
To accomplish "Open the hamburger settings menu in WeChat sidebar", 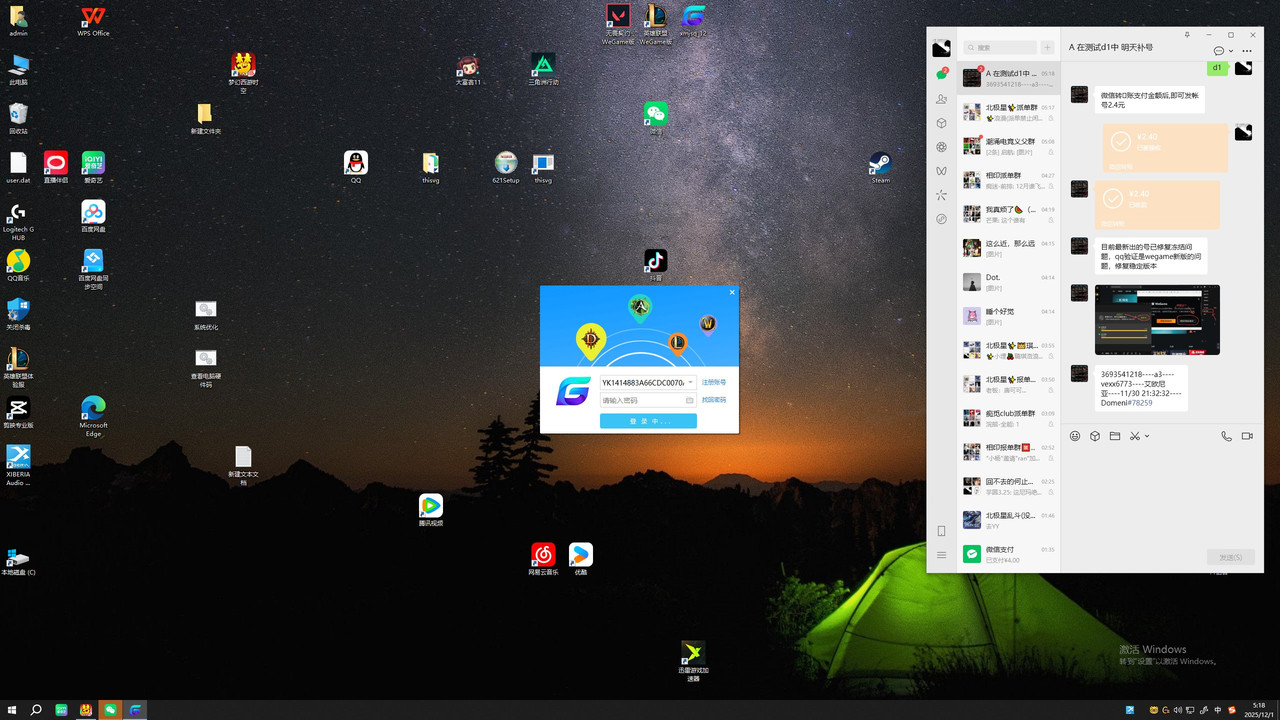I will pyautogui.click(x=941, y=555).
